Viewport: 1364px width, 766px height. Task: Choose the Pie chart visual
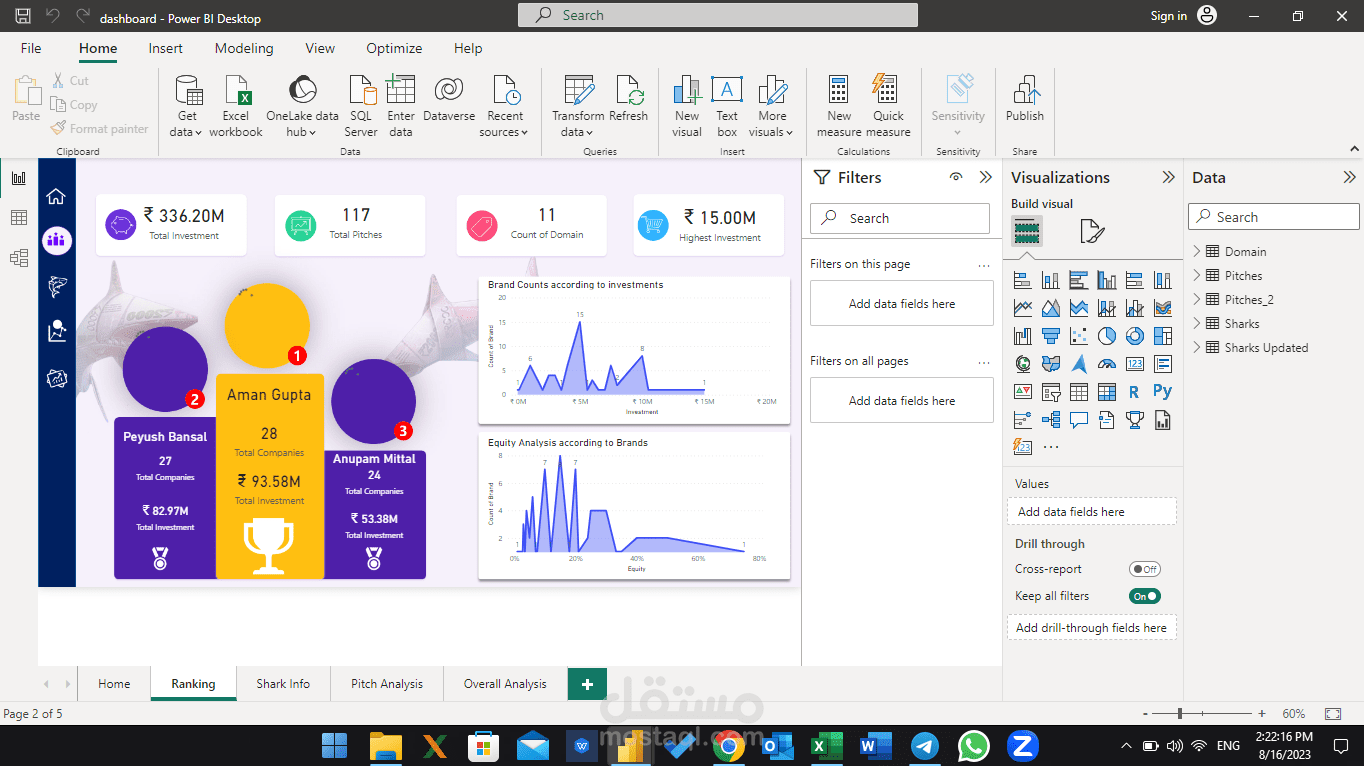[1107, 336]
